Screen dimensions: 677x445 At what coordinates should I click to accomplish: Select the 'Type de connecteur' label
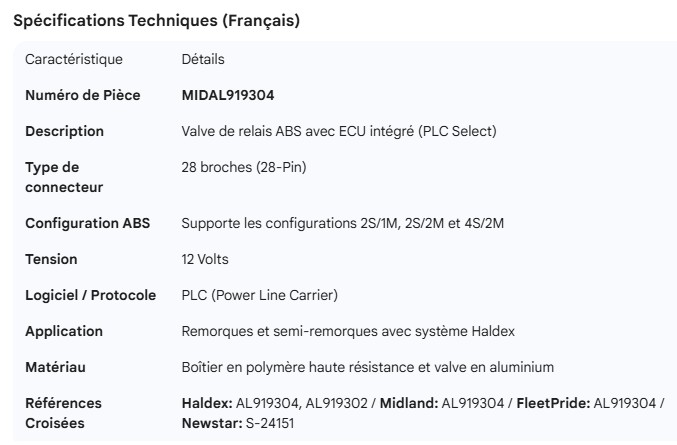pos(65,177)
